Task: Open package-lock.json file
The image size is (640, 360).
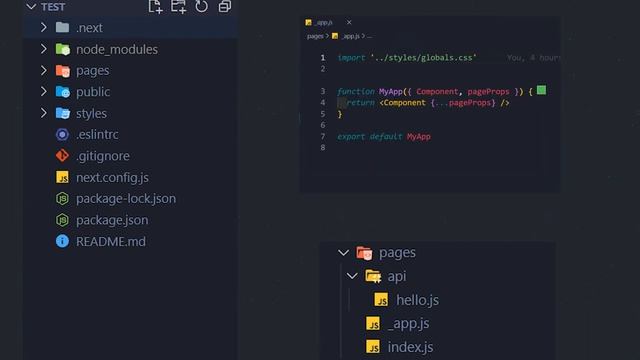Action: (126, 199)
